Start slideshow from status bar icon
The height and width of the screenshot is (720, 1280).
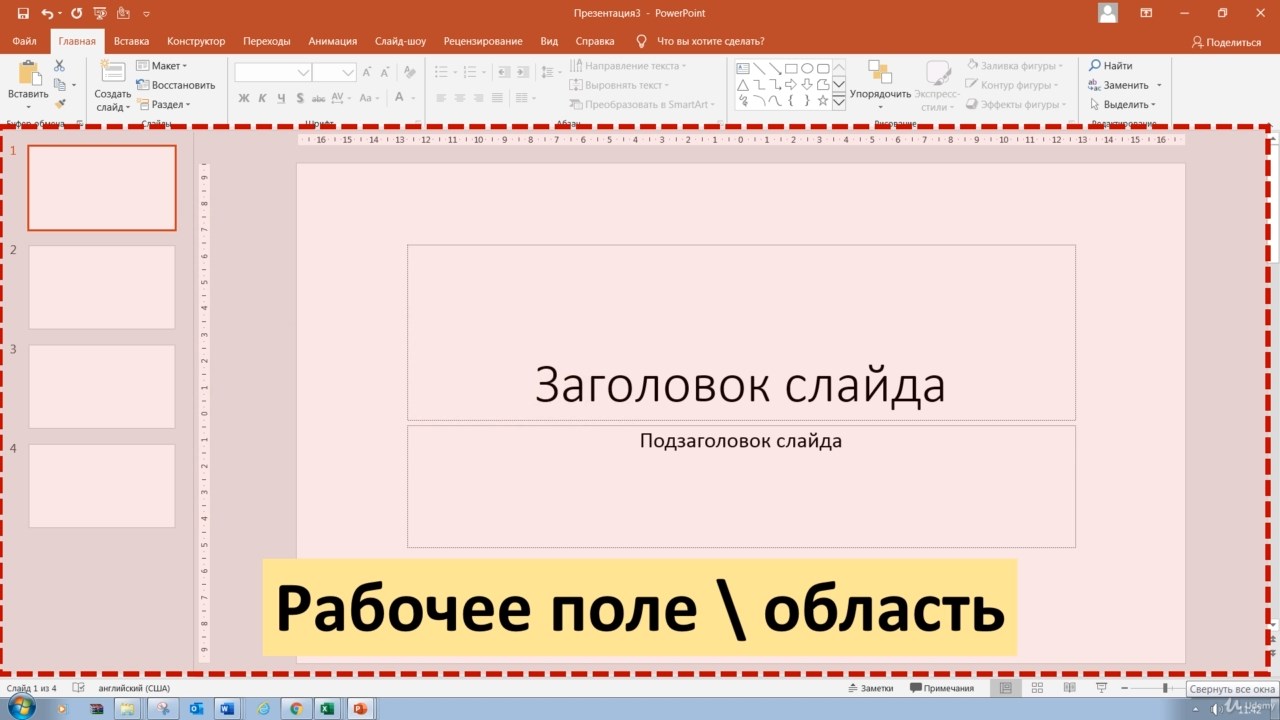coord(1101,688)
